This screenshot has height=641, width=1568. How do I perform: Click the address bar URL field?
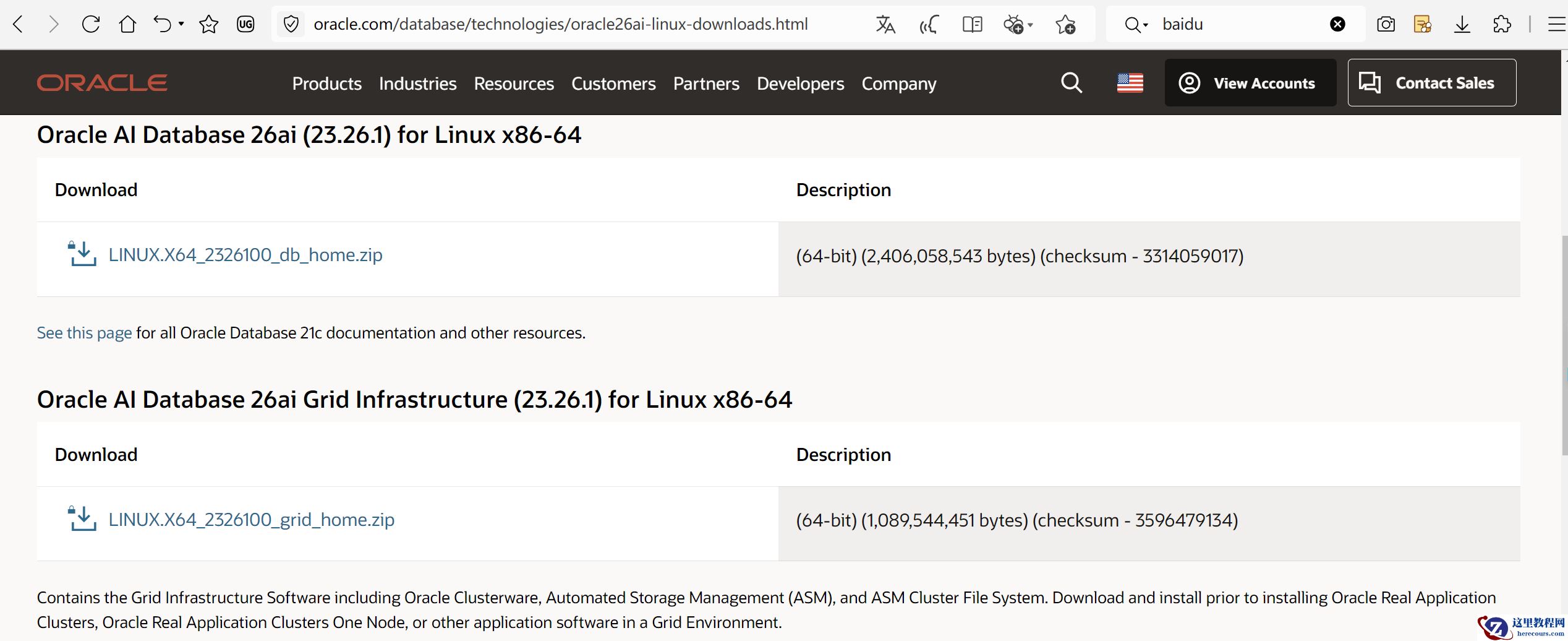coord(560,24)
